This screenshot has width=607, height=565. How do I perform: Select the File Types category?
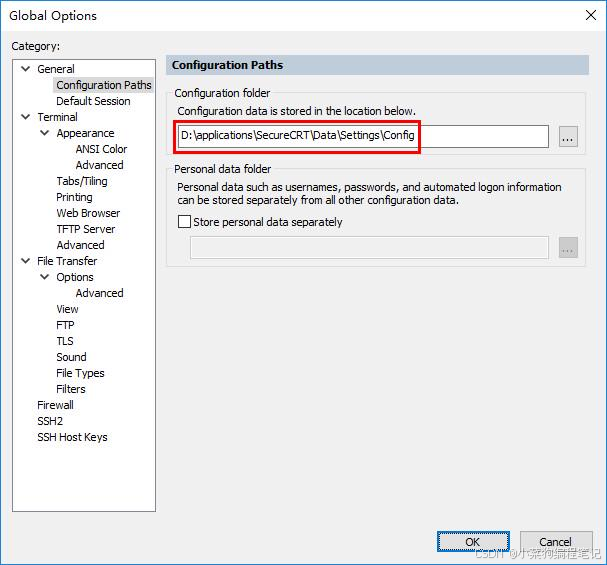coord(80,373)
